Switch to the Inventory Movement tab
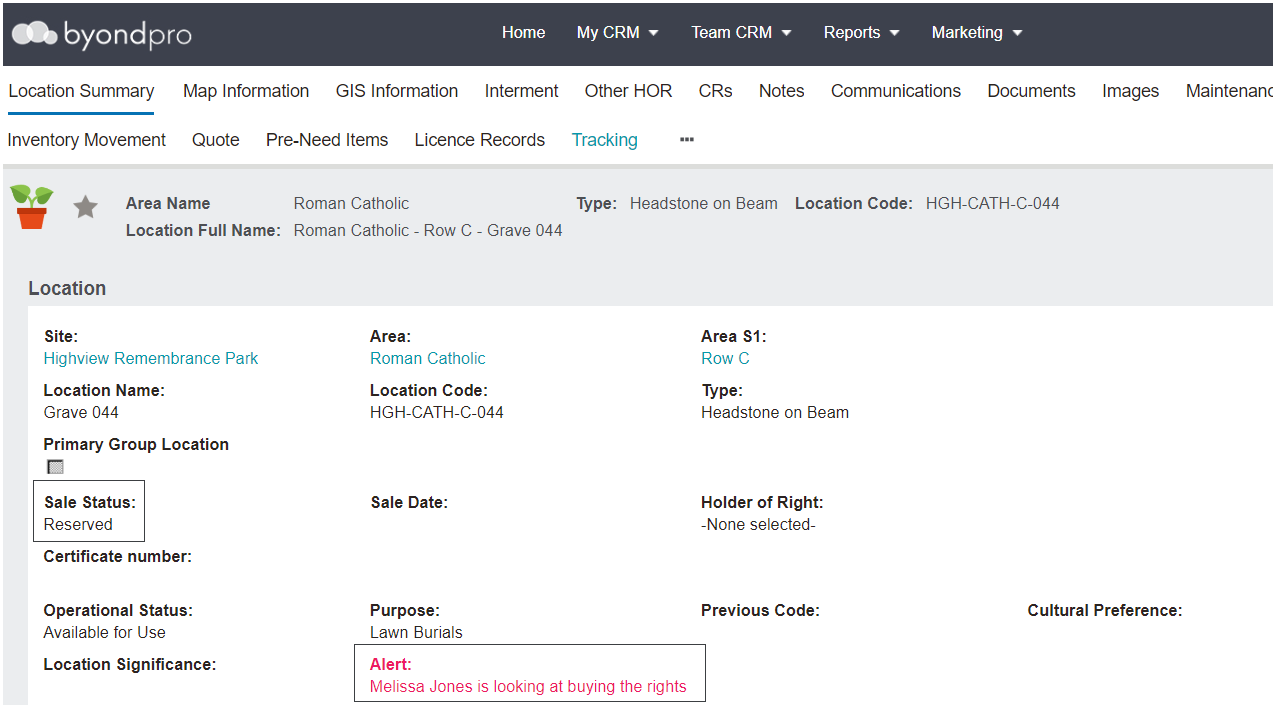 pos(87,140)
